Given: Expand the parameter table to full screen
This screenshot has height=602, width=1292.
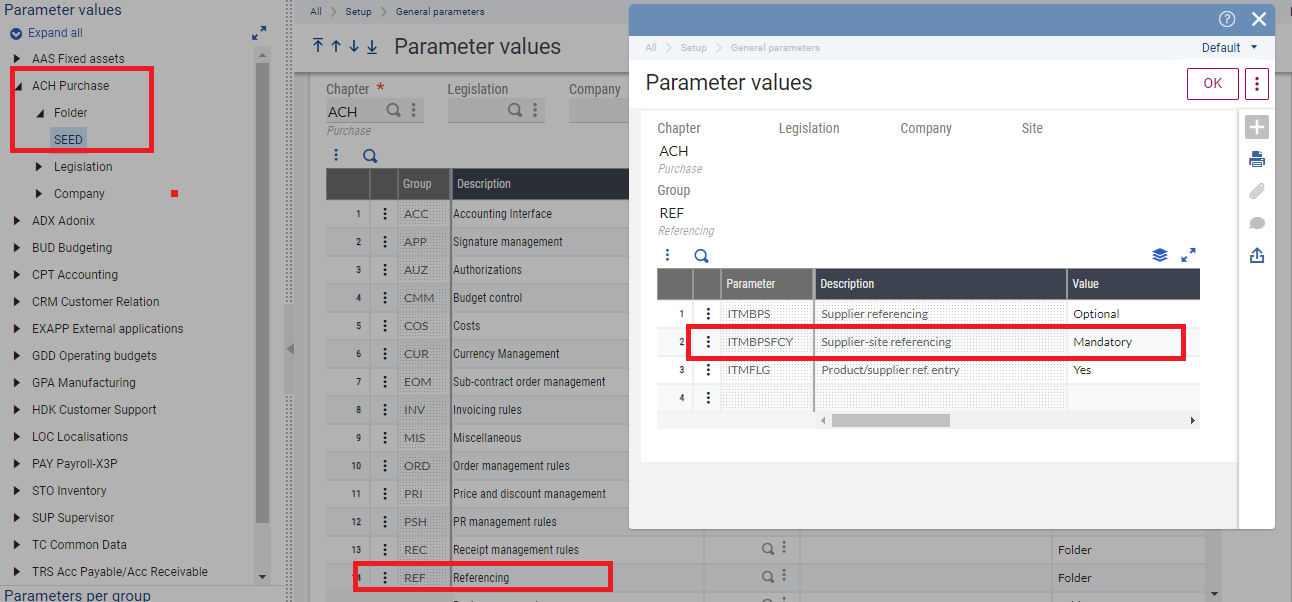Looking at the screenshot, I should [x=1189, y=255].
